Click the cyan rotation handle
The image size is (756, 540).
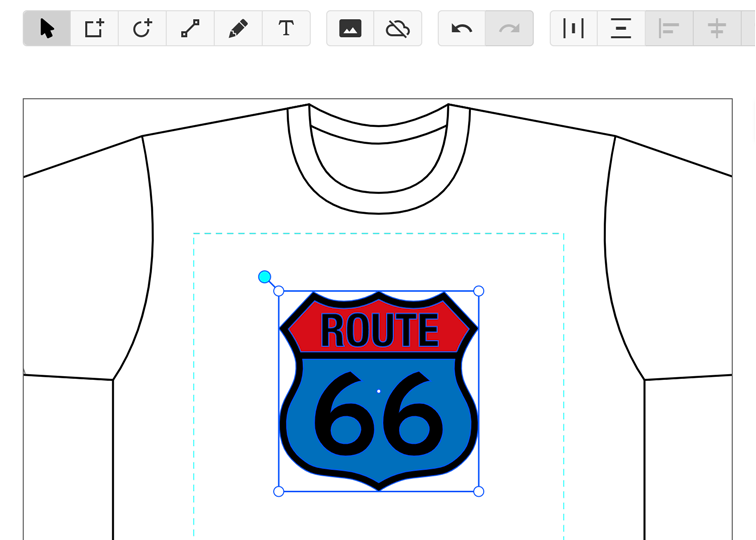(x=265, y=277)
